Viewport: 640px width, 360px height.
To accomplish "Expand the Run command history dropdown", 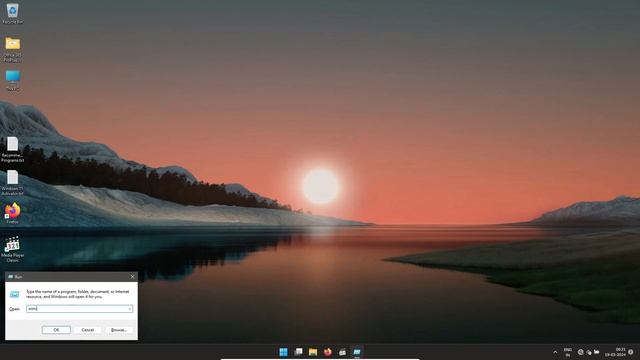I will (130, 309).
